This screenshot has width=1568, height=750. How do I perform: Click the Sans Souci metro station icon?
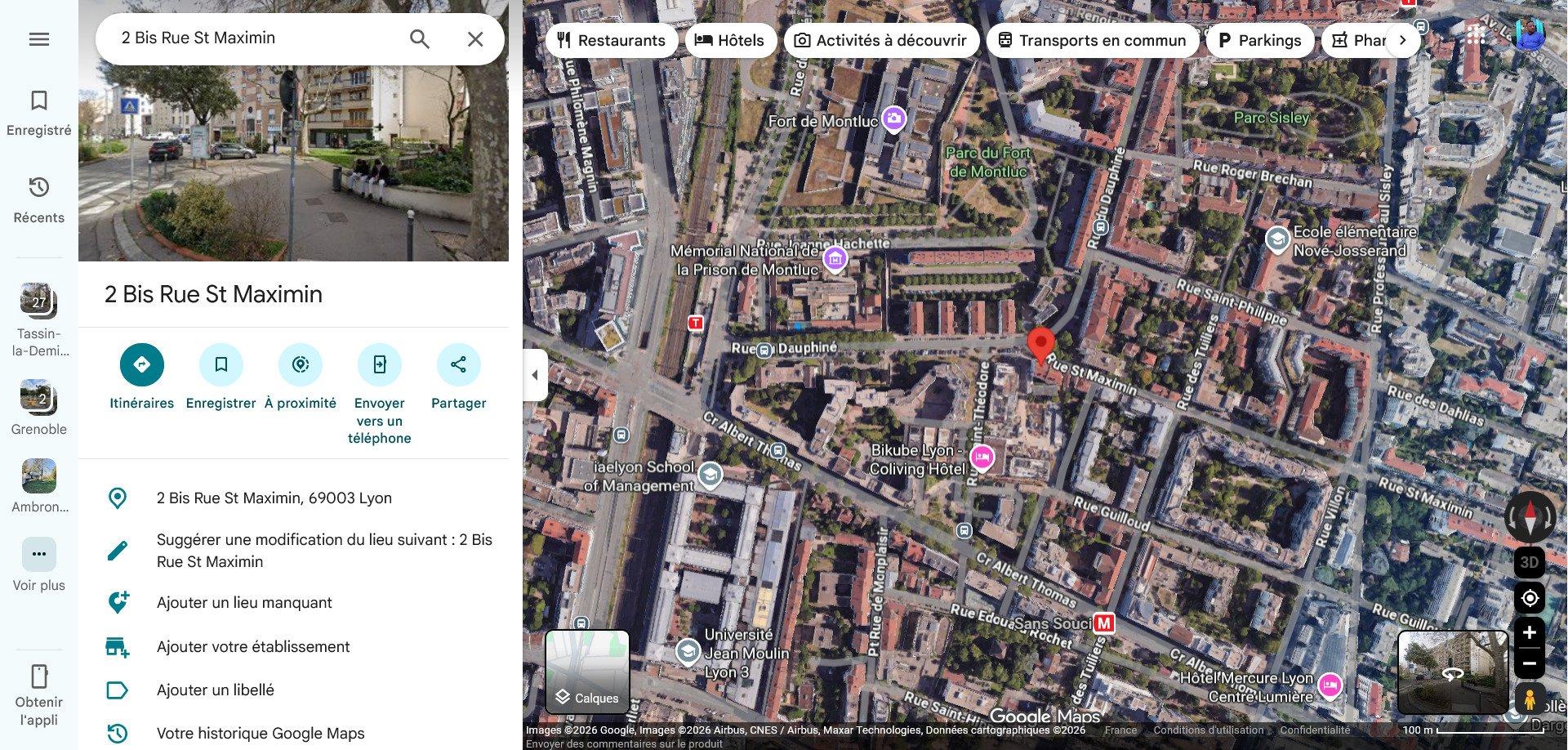pyautogui.click(x=1104, y=623)
